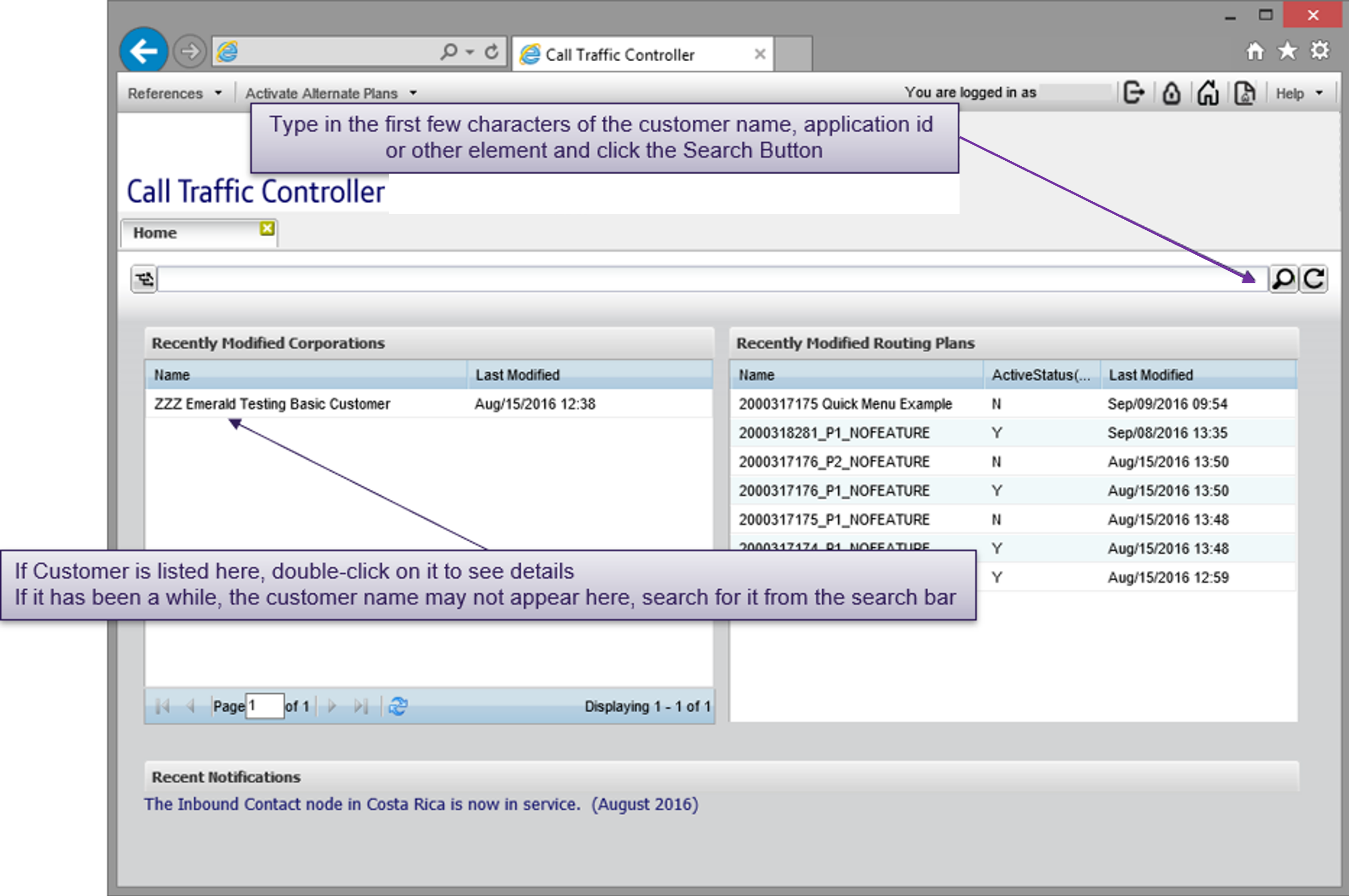This screenshot has height=896, width=1349.
Task: Expand the Help menu
Action: point(1299,93)
